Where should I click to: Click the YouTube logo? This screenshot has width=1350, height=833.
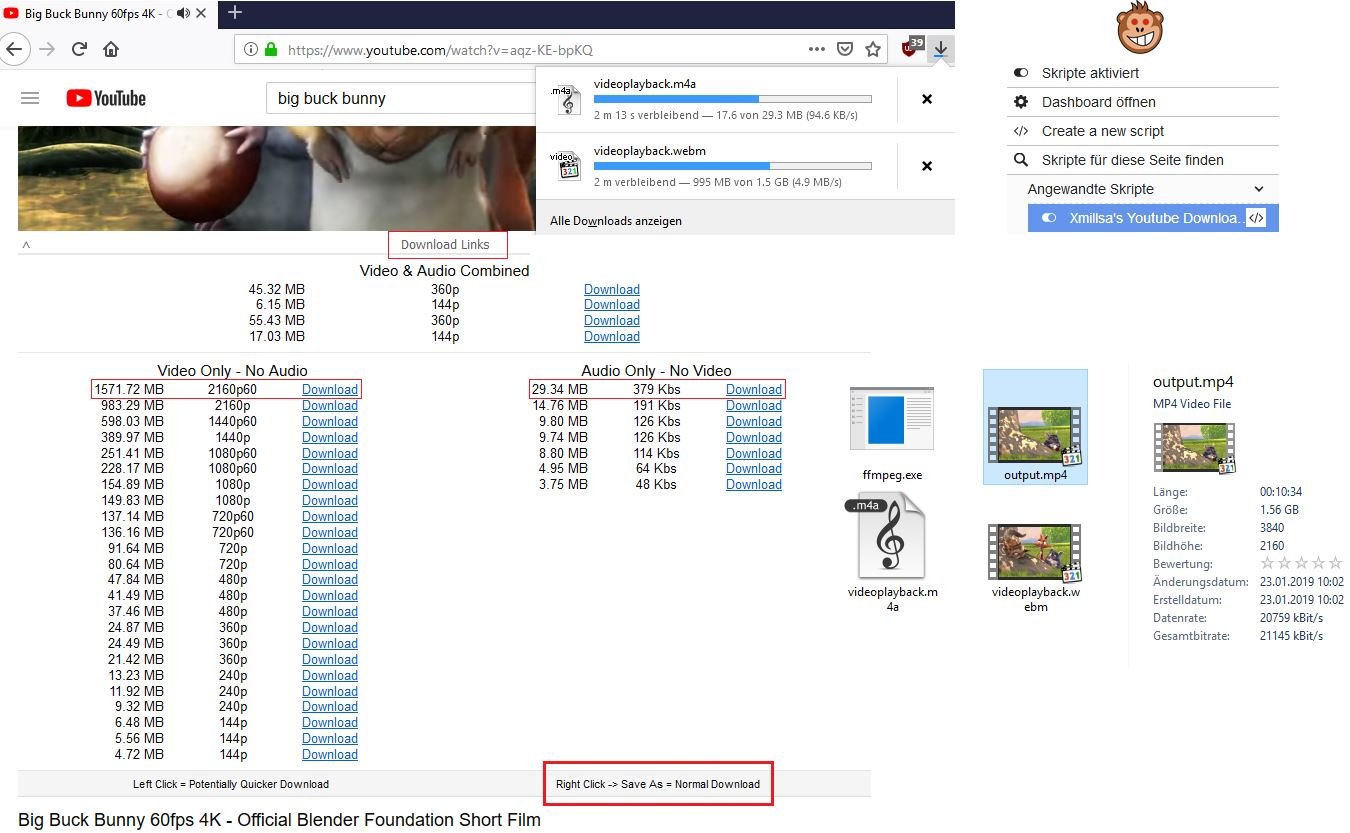pos(106,98)
